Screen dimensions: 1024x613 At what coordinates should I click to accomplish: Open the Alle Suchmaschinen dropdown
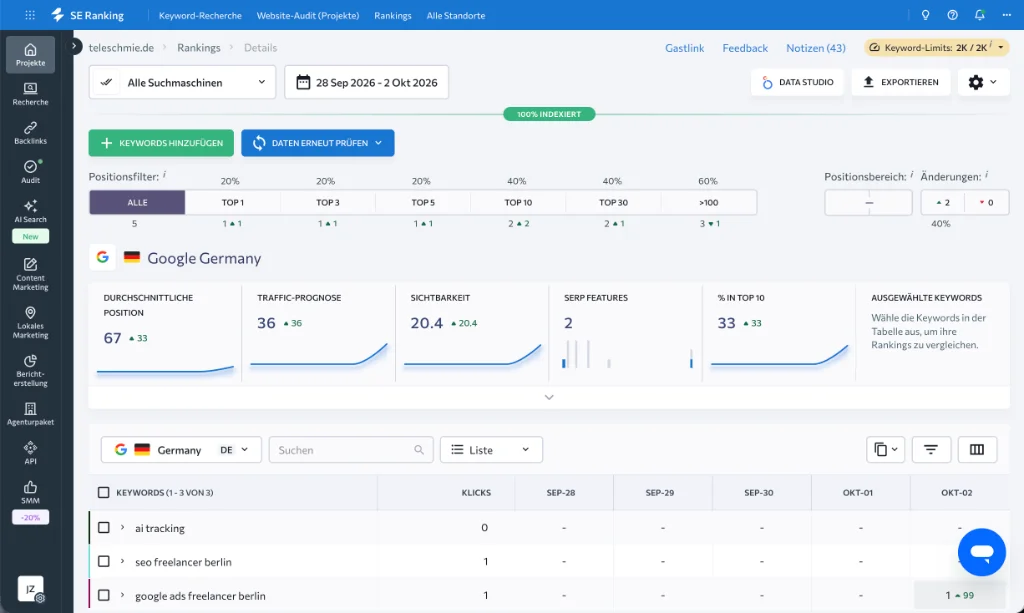(182, 82)
